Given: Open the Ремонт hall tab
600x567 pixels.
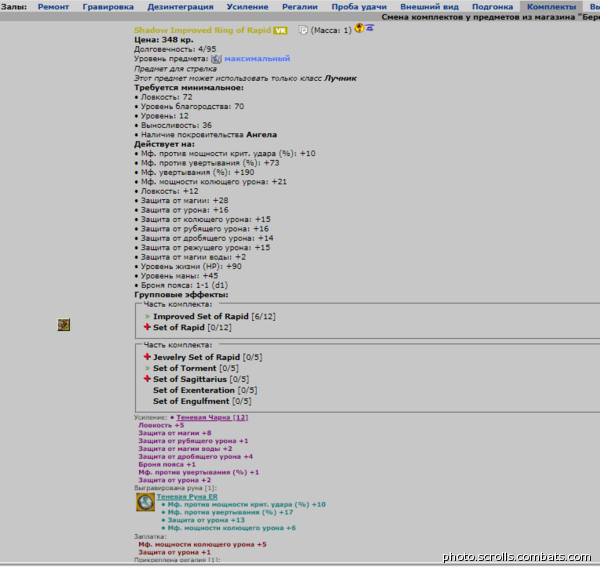Looking at the screenshot, I should [53, 7].
